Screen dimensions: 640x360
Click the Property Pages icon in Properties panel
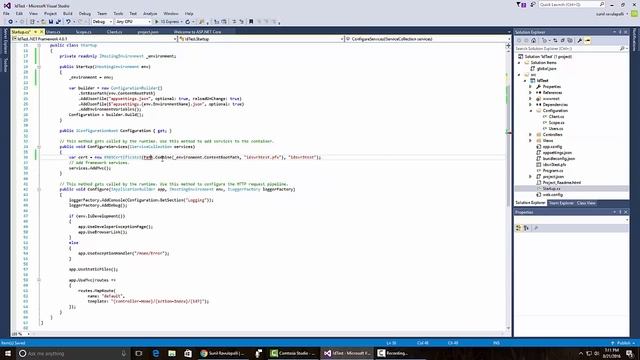(536, 228)
